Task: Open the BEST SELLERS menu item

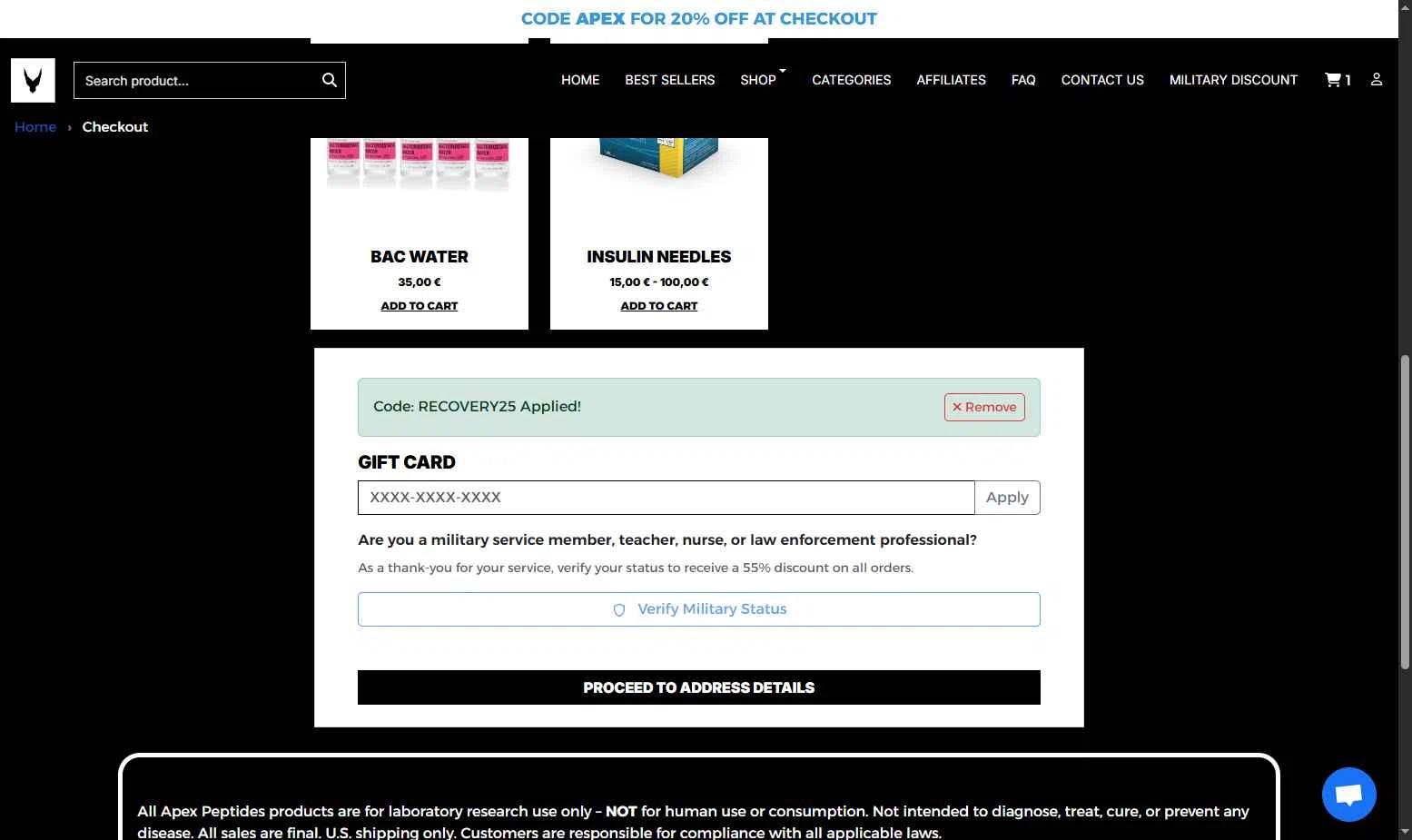Action: (x=670, y=80)
